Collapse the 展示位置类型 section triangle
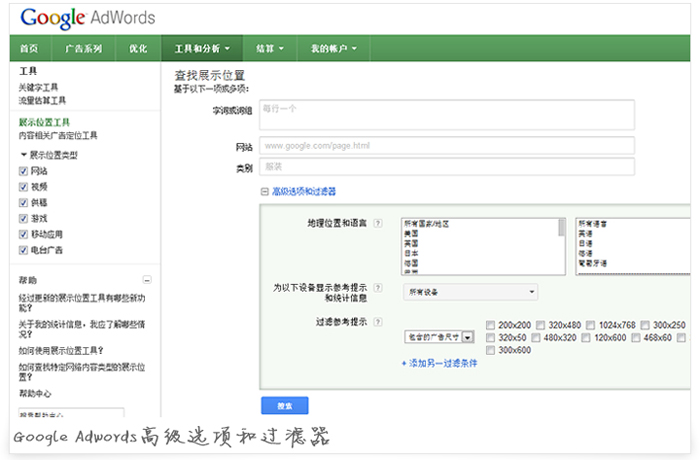The image size is (700, 460). [x=23, y=155]
